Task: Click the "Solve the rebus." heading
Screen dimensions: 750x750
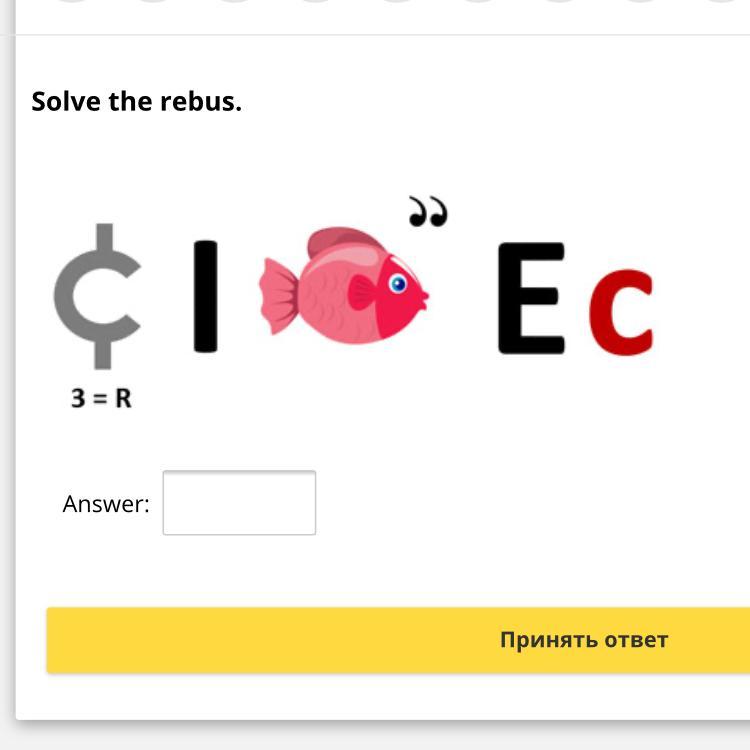Action: point(137,101)
